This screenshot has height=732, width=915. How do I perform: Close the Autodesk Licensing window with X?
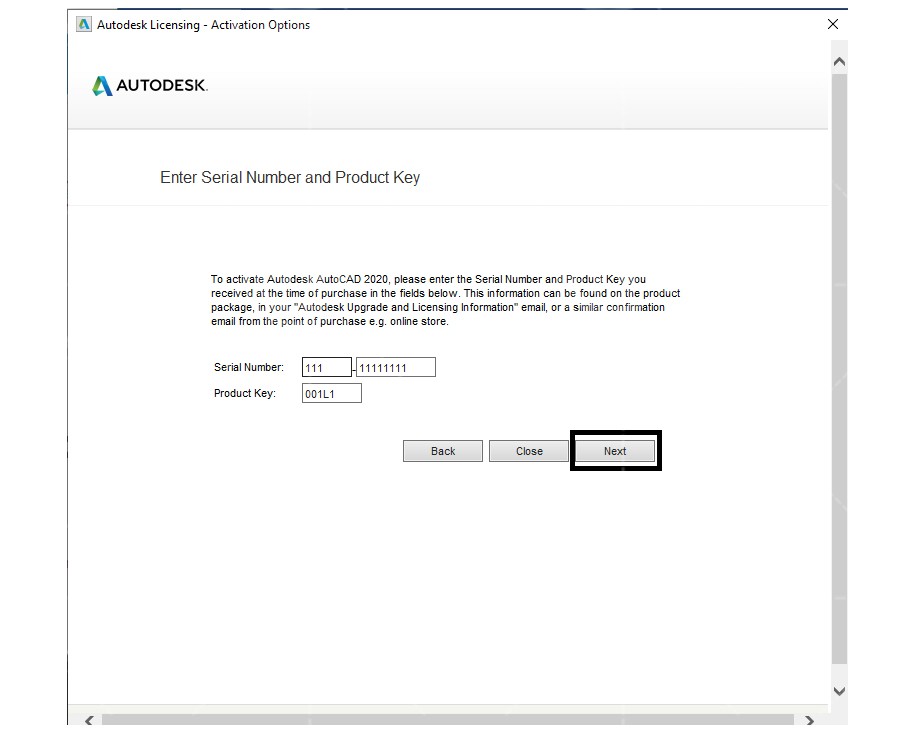(x=833, y=25)
